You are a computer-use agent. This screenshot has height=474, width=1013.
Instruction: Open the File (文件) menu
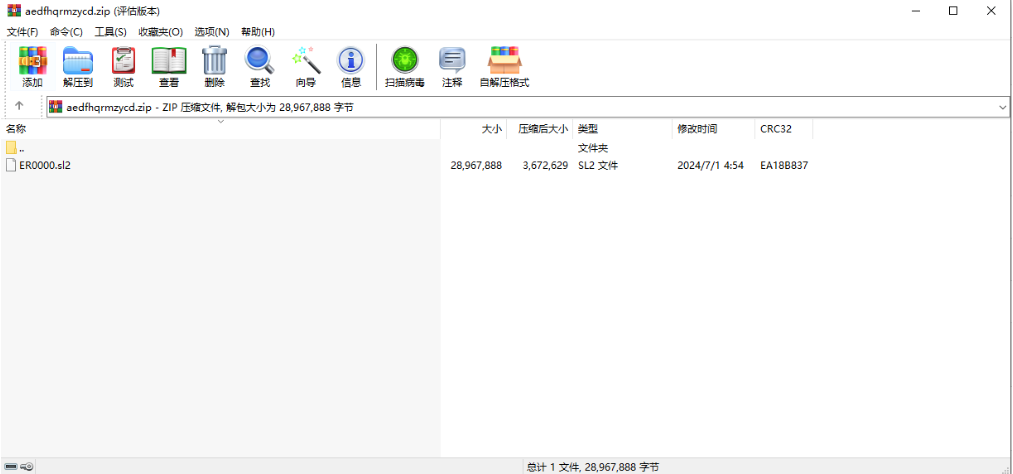[22, 32]
